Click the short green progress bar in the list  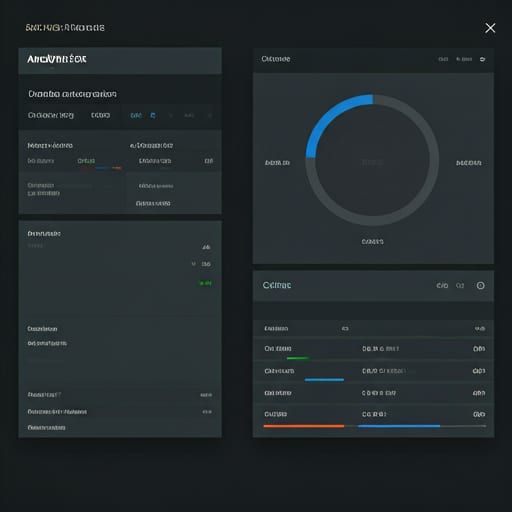tap(298, 358)
